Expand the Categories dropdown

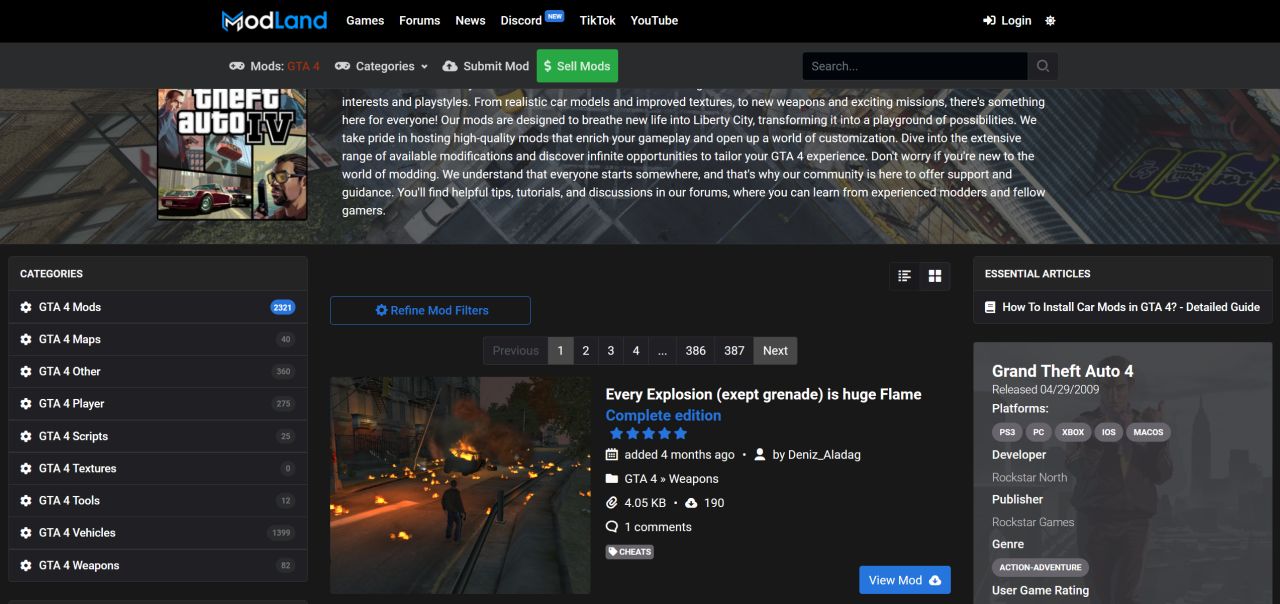click(x=381, y=66)
